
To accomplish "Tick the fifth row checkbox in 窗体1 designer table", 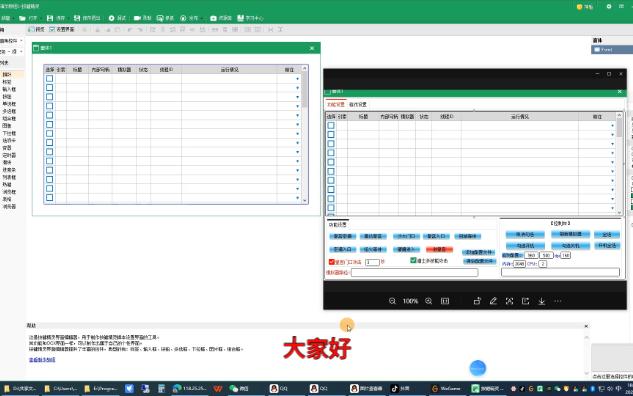I will point(49,115).
